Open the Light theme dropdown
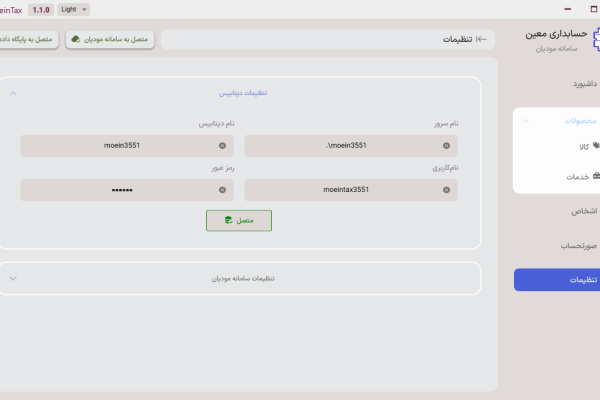Screen dimensions: 600x400 pyautogui.click(x=74, y=9)
